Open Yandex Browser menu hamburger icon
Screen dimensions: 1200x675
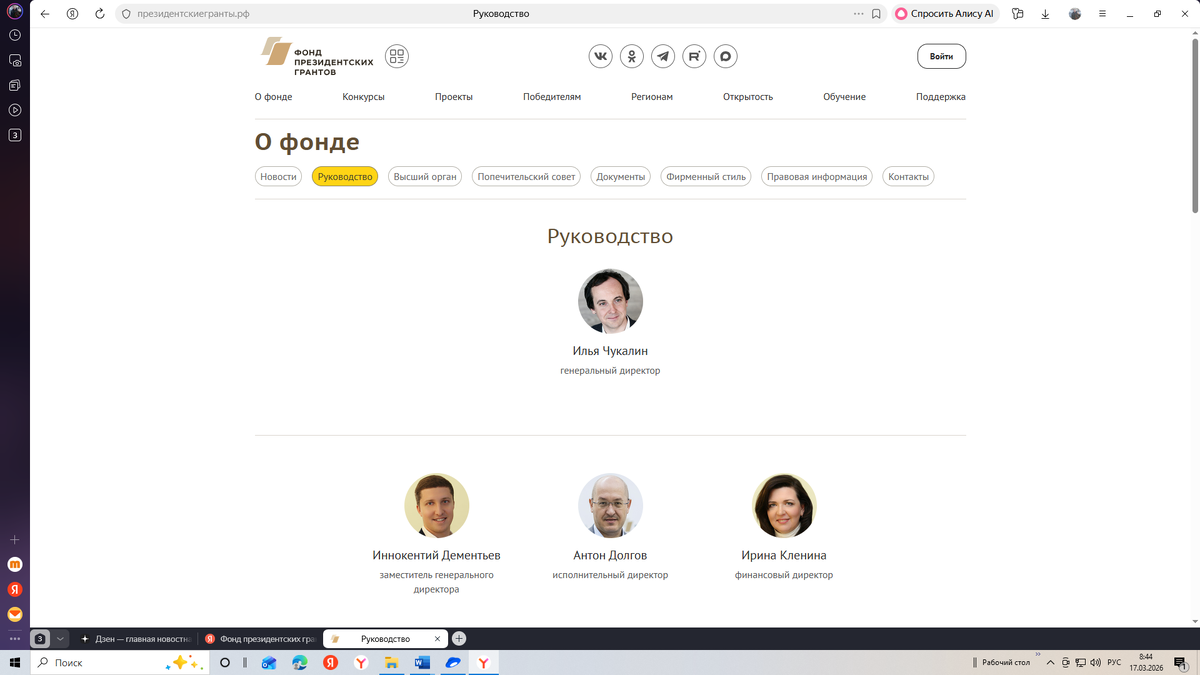[1101, 13]
